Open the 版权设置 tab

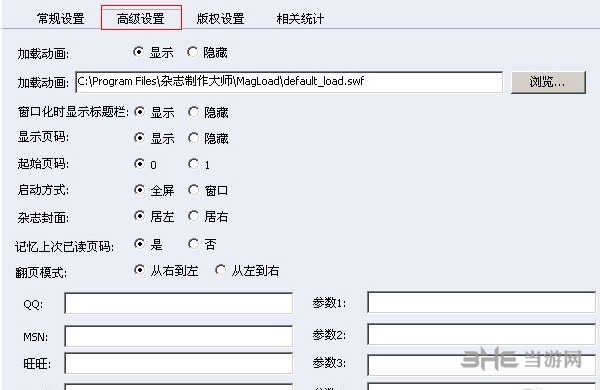coord(220,18)
